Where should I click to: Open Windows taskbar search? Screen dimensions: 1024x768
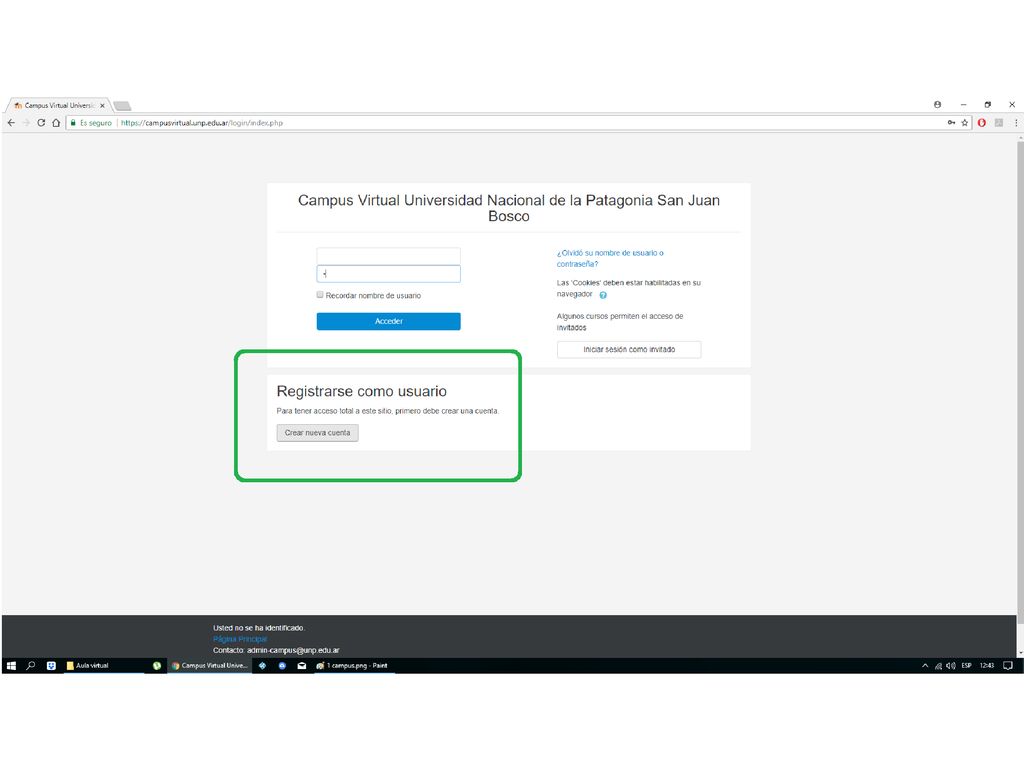(31, 665)
